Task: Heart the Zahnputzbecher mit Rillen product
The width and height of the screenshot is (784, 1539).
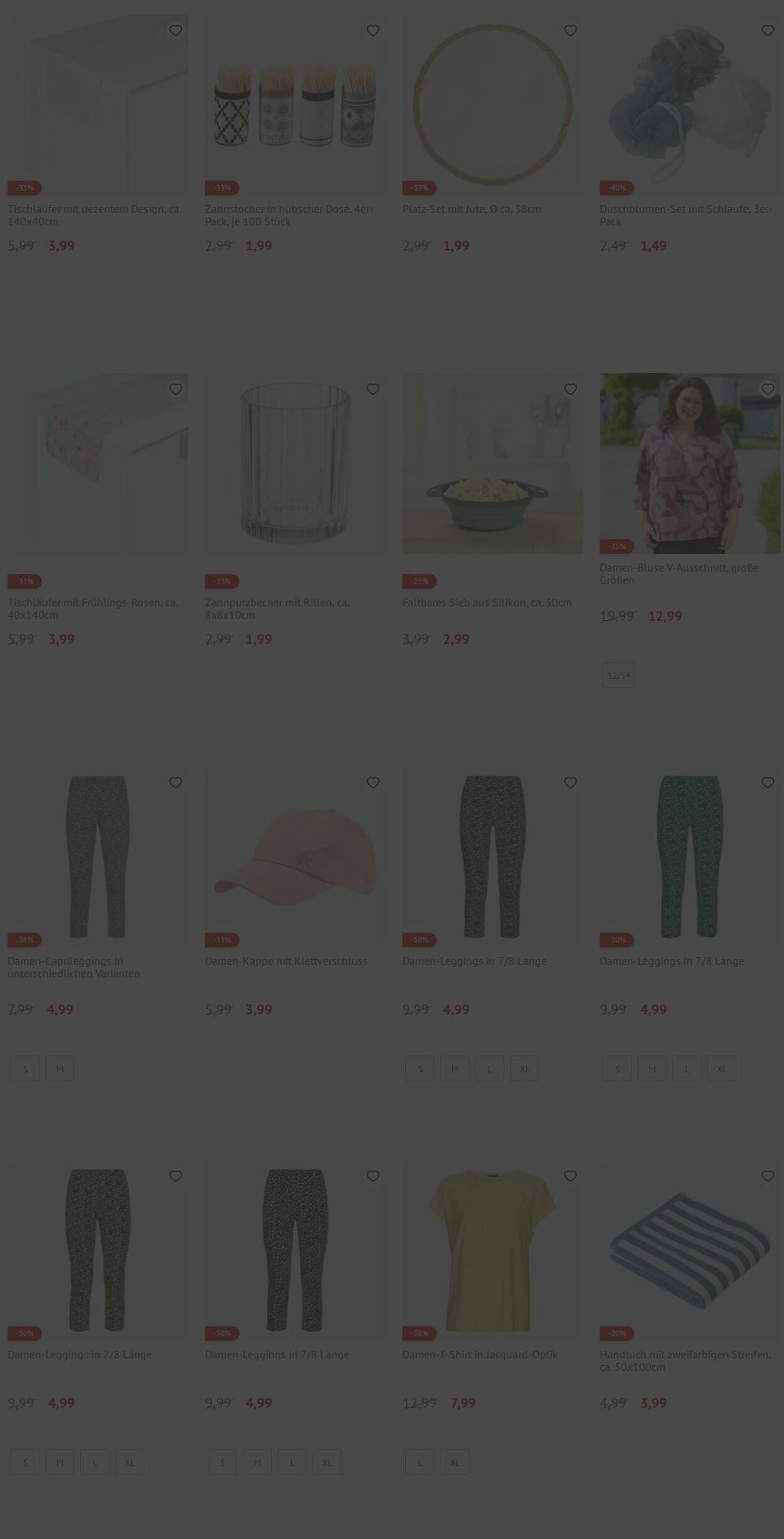Action: coord(373,390)
